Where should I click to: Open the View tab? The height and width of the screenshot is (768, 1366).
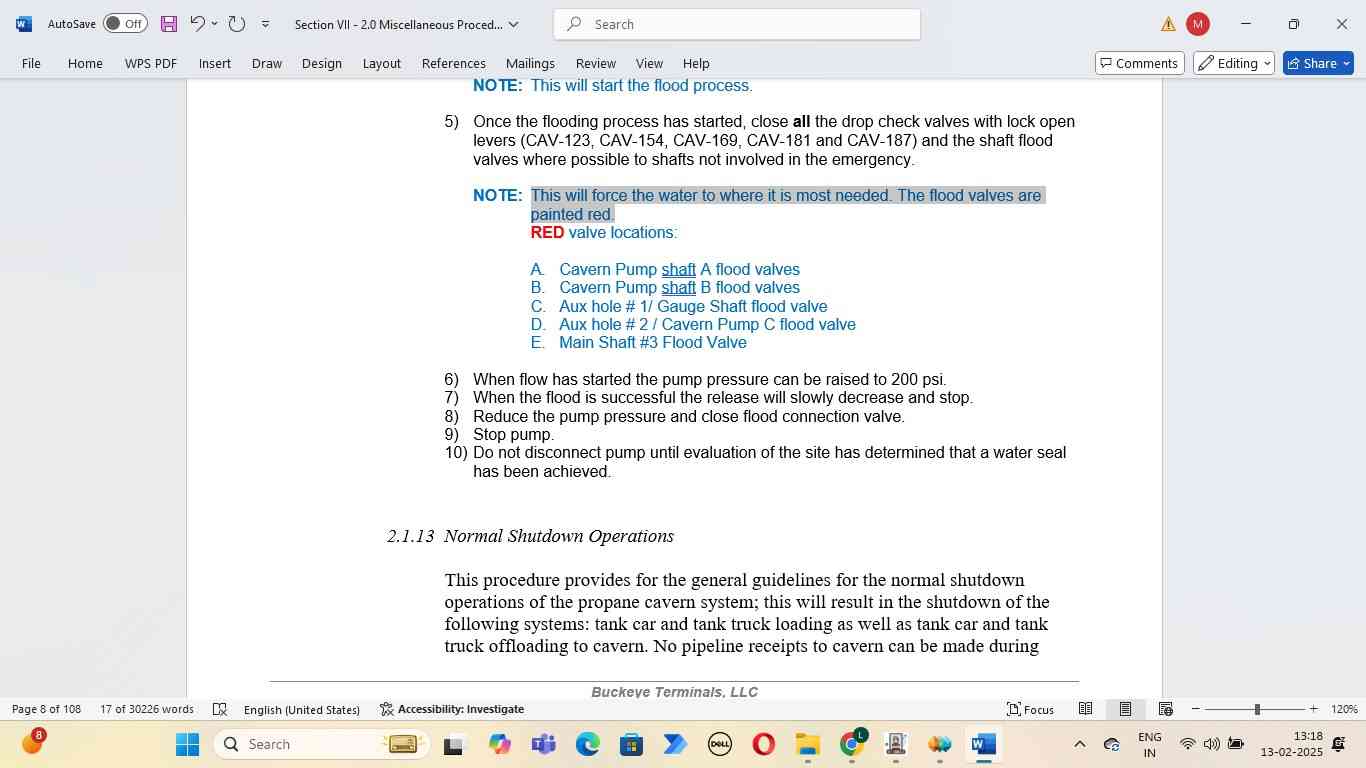(x=649, y=63)
